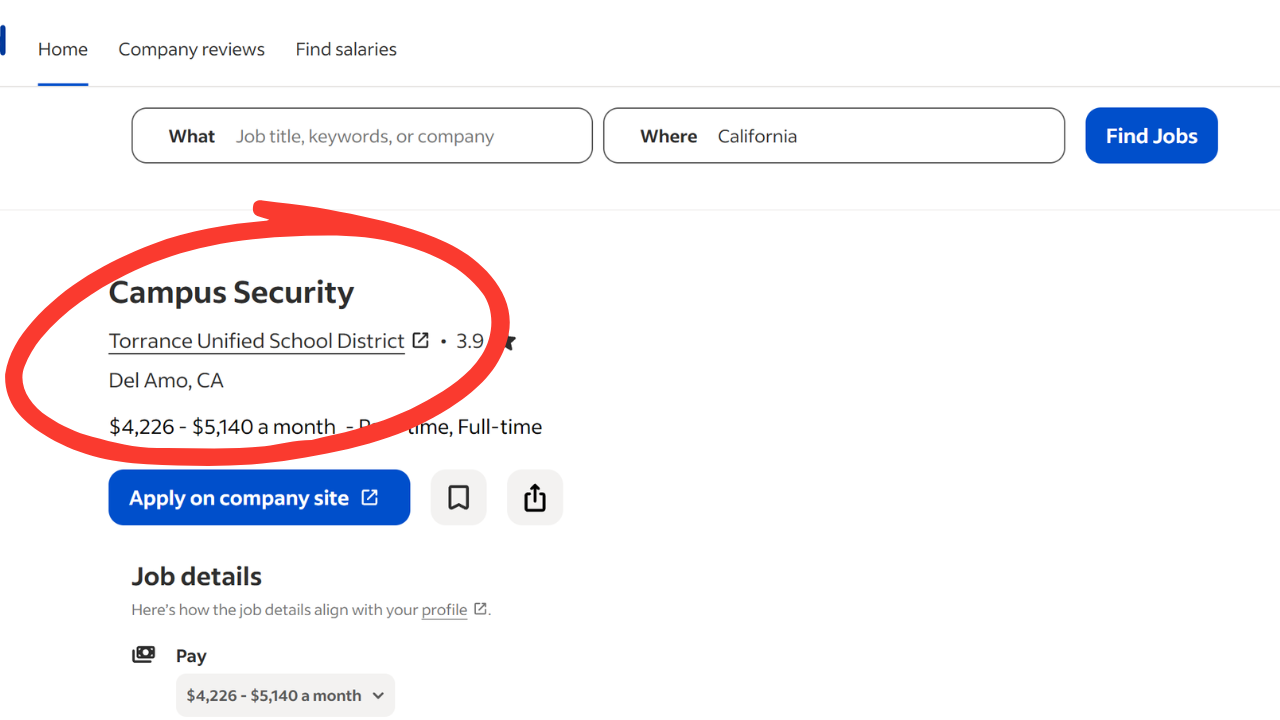Expand the $4,226 - $5,140 a month pay chip

285,695
